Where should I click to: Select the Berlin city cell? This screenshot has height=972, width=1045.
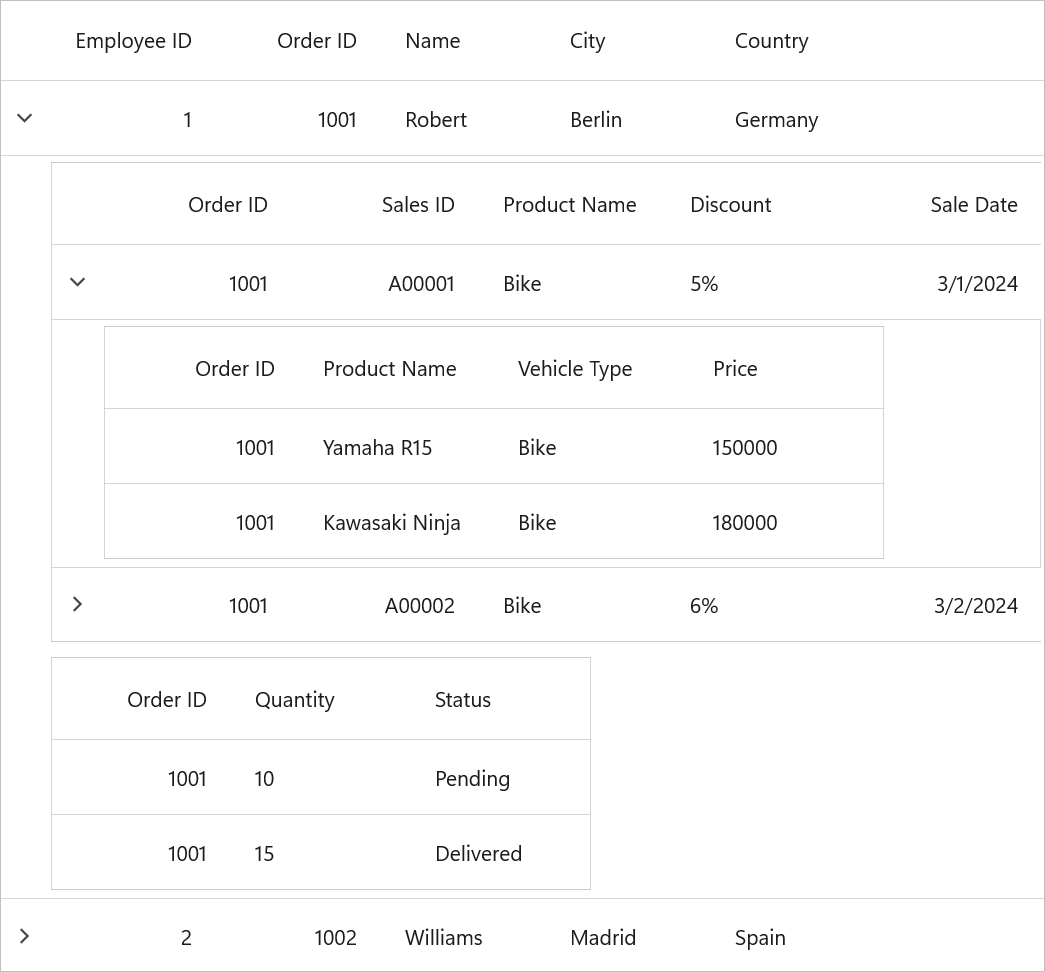(x=596, y=120)
